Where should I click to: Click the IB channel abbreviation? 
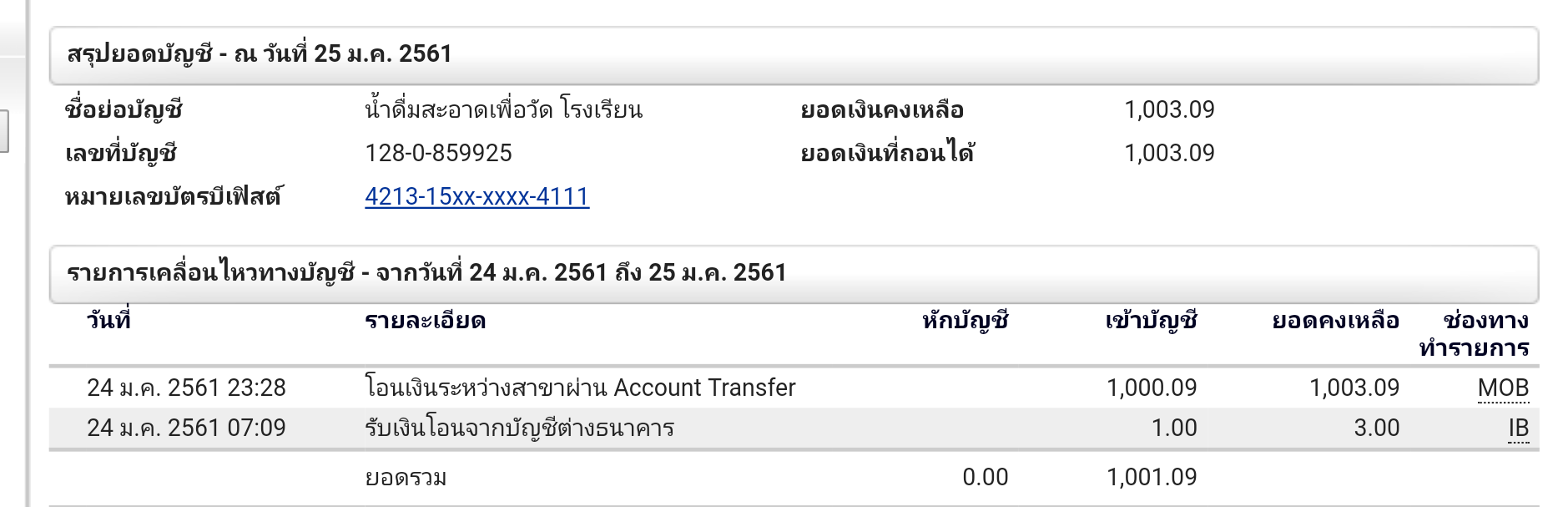(x=1518, y=428)
